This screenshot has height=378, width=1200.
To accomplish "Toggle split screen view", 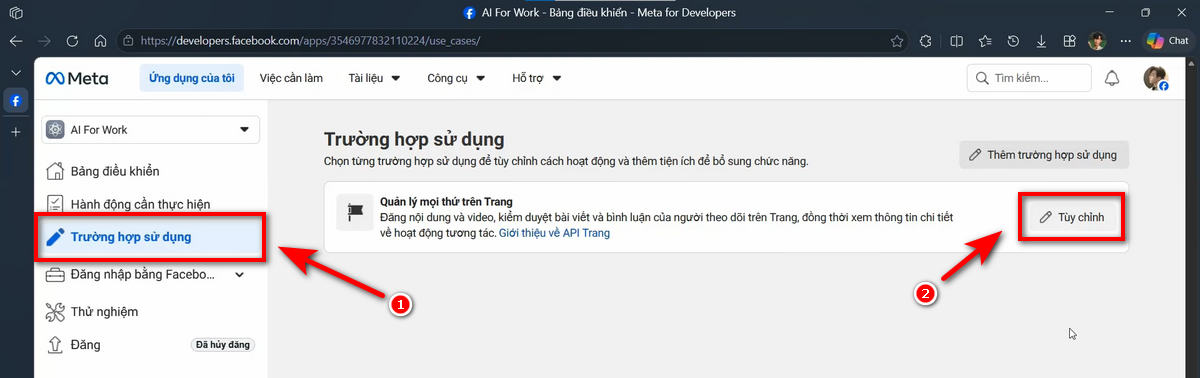I will (x=957, y=41).
